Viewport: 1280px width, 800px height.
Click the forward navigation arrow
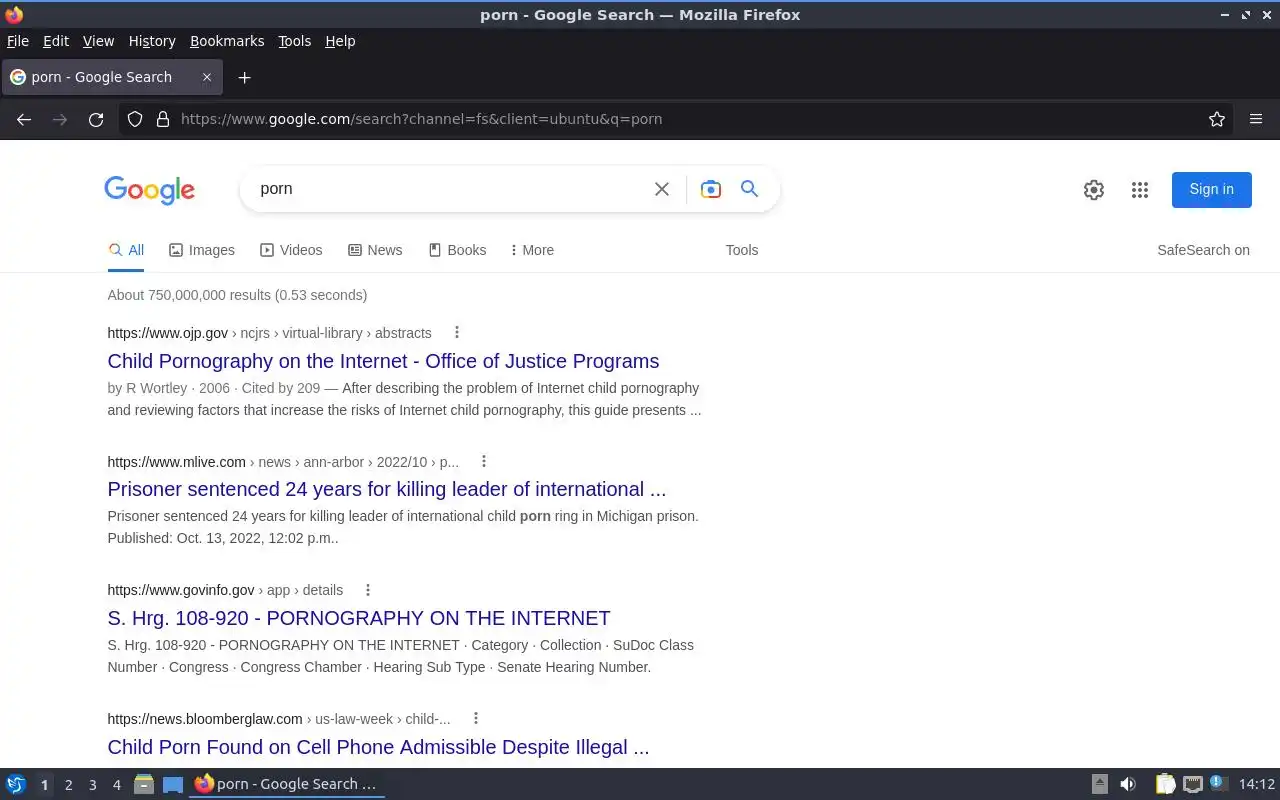[x=60, y=119]
